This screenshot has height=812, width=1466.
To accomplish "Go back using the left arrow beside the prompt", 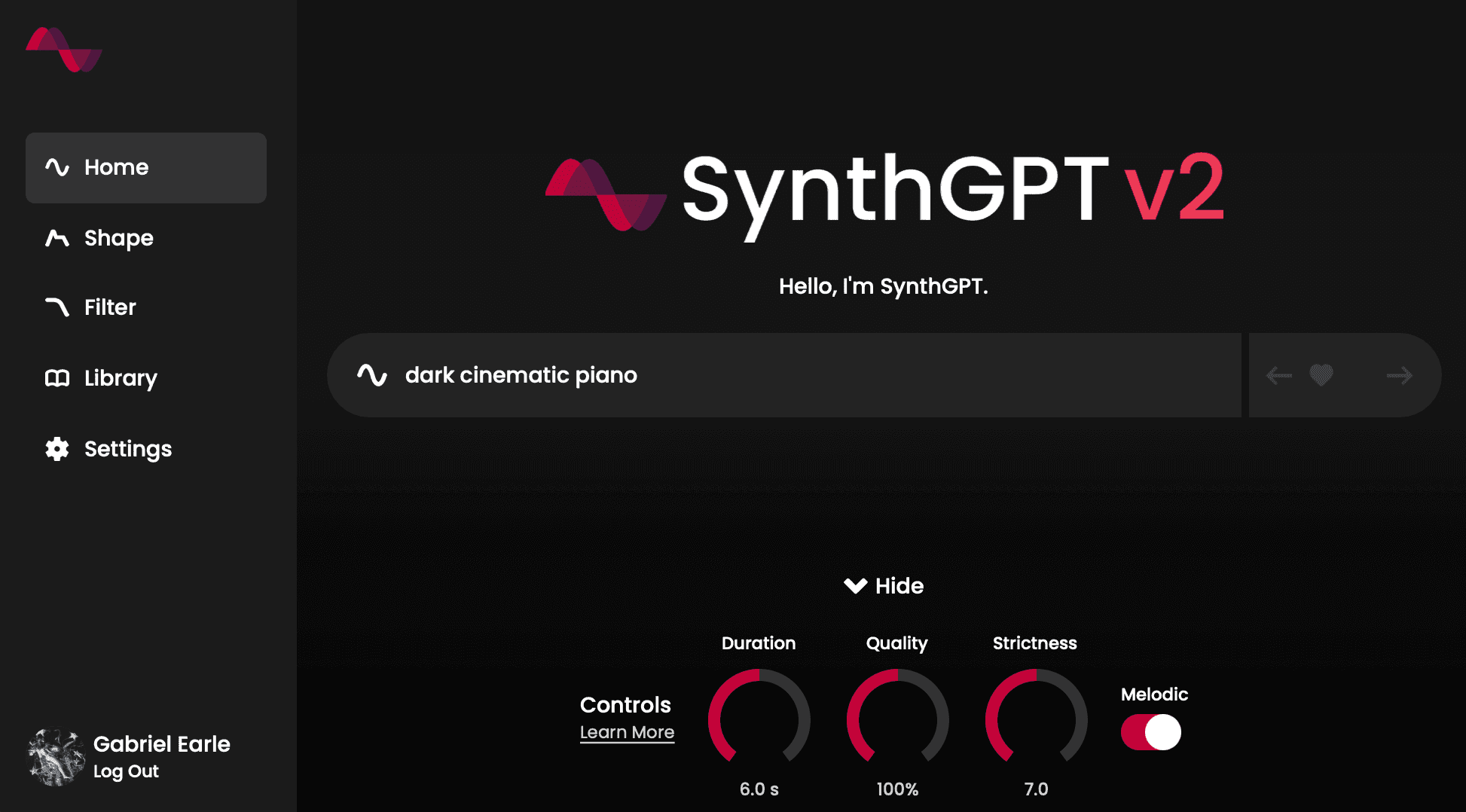I will click(1278, 374).
